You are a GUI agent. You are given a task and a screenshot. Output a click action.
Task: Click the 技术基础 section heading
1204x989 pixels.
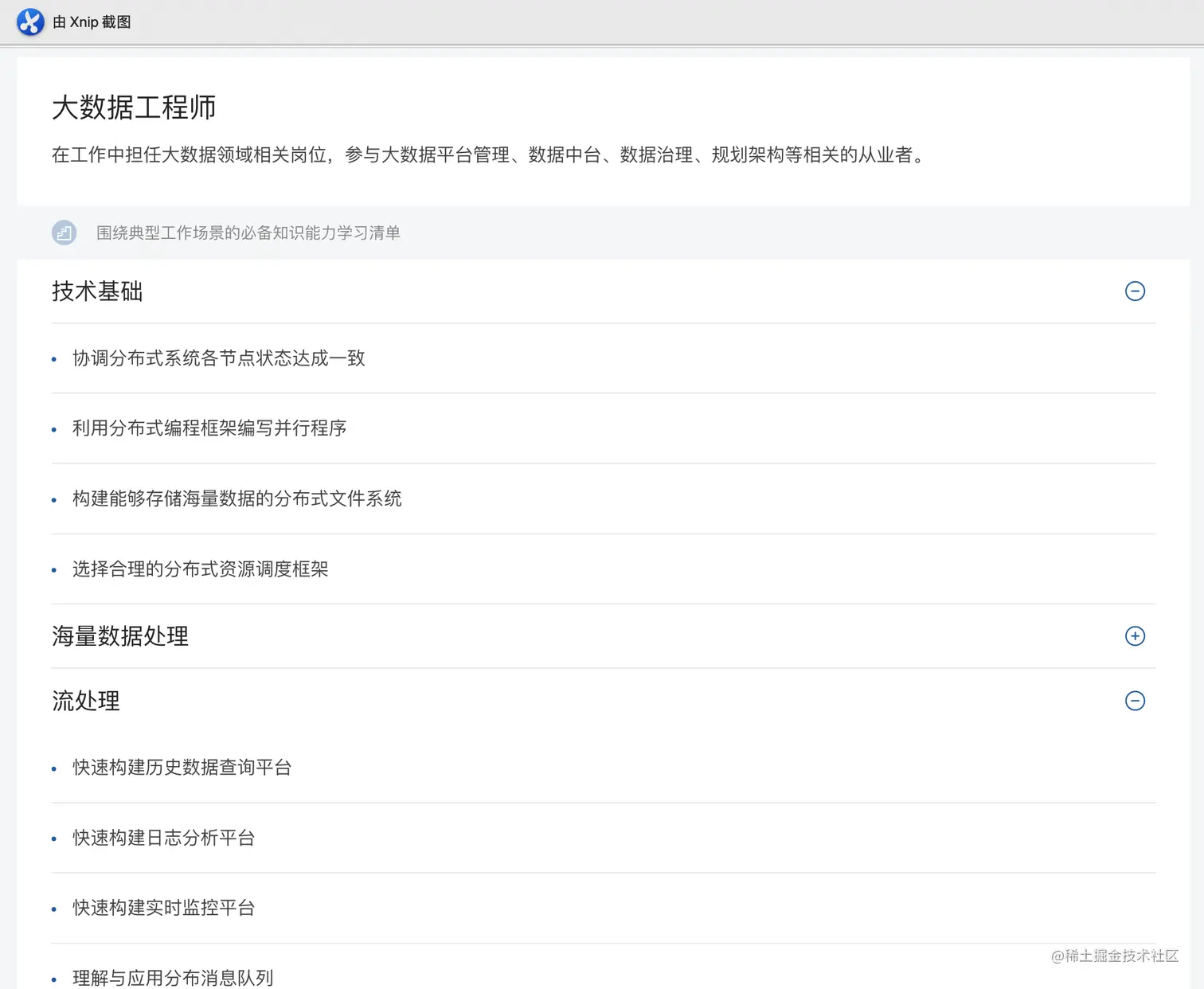tap(97, 291)
